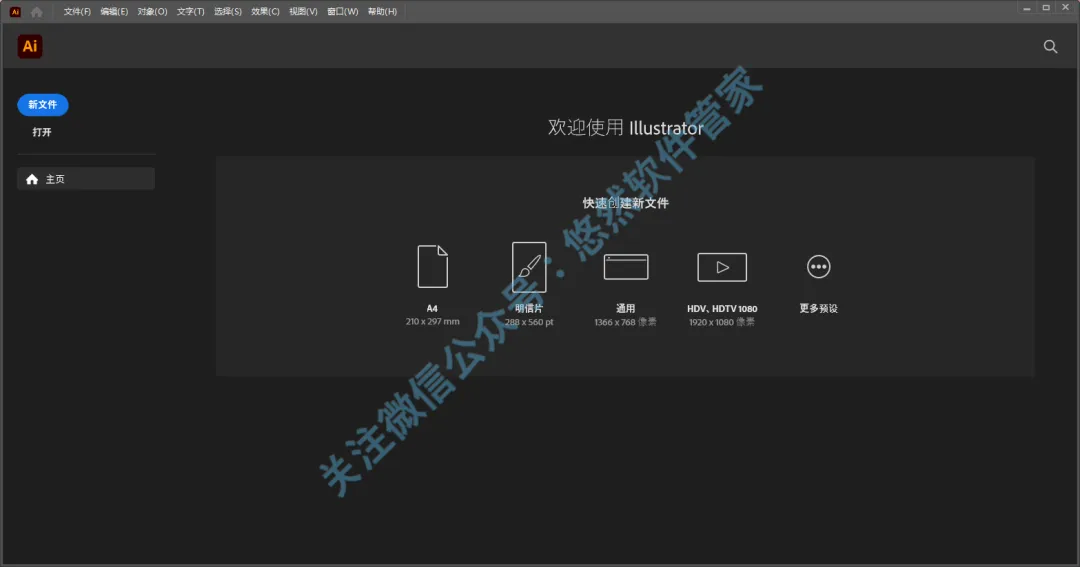Click the 288 x 560 pt size text

(x=529, y=322)
